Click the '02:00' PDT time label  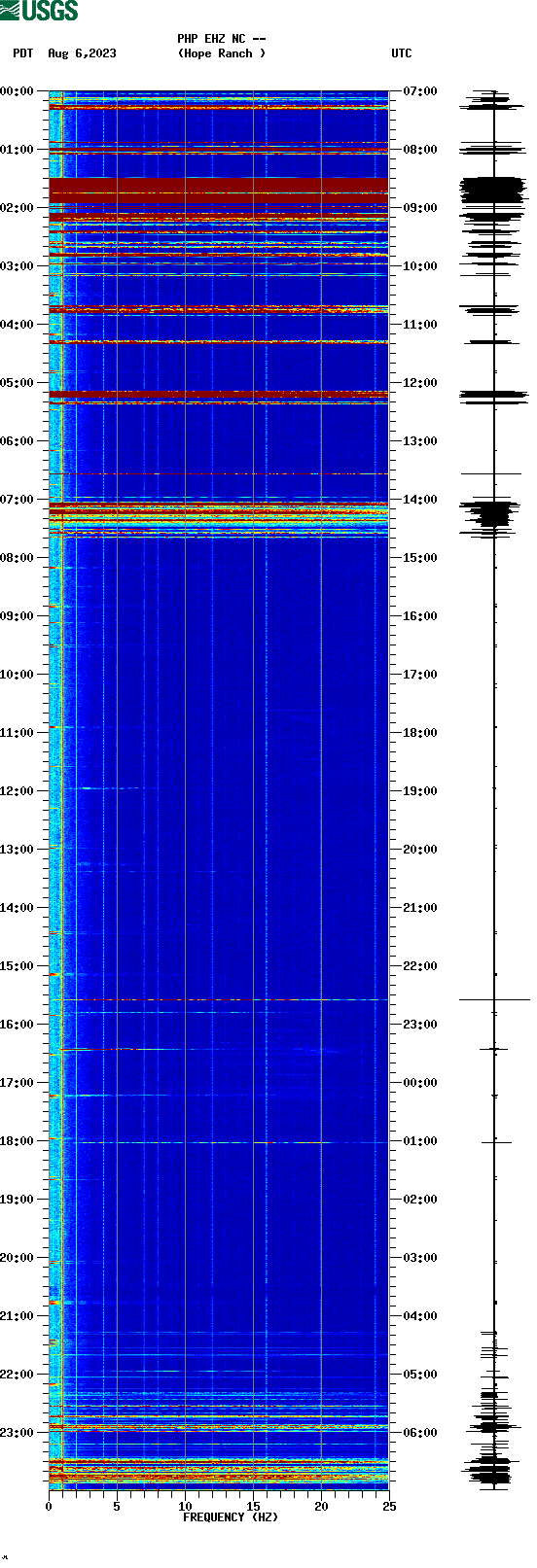pos(17,208)
